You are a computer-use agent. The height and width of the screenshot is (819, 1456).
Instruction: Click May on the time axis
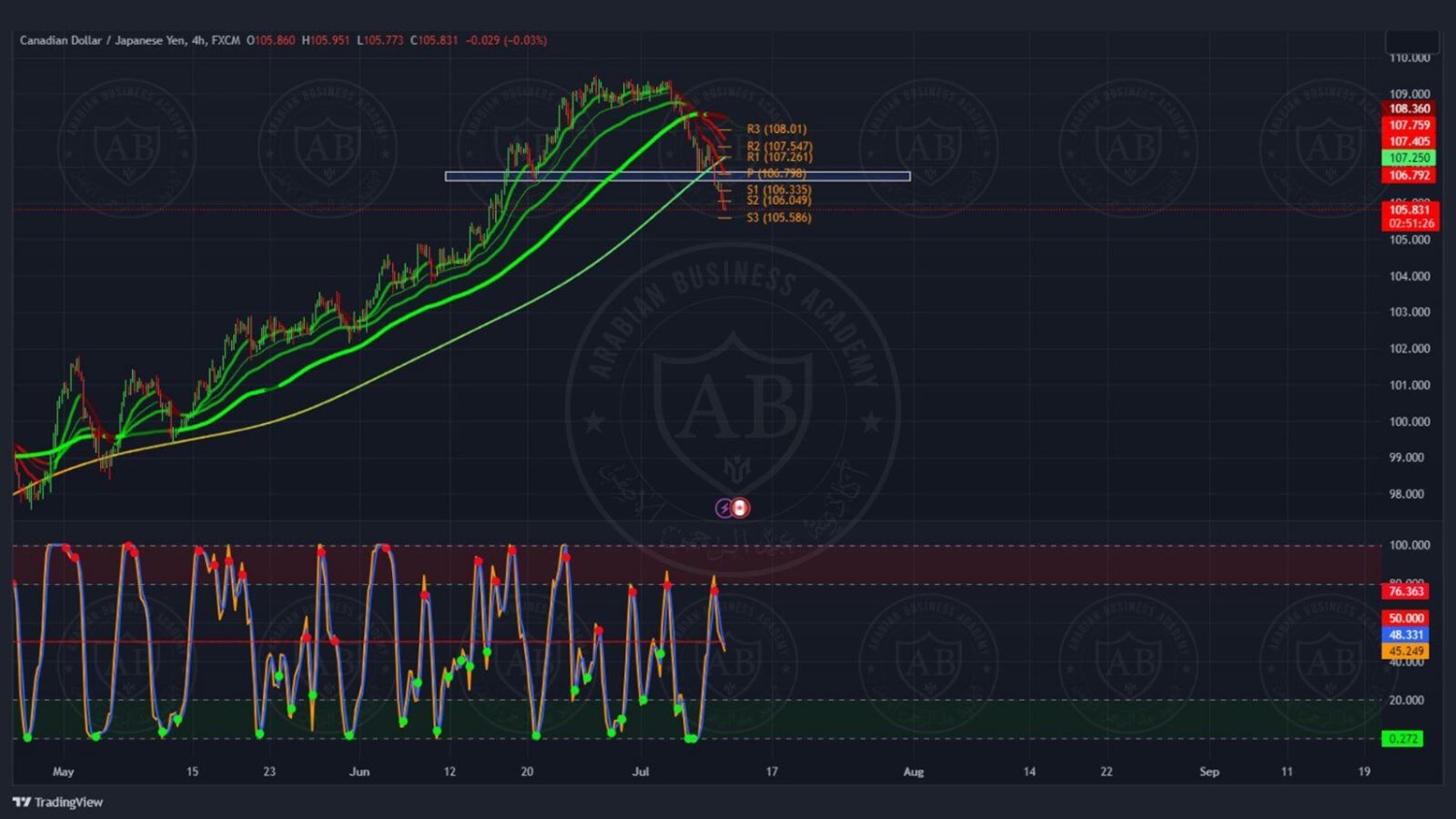point(63,772)
